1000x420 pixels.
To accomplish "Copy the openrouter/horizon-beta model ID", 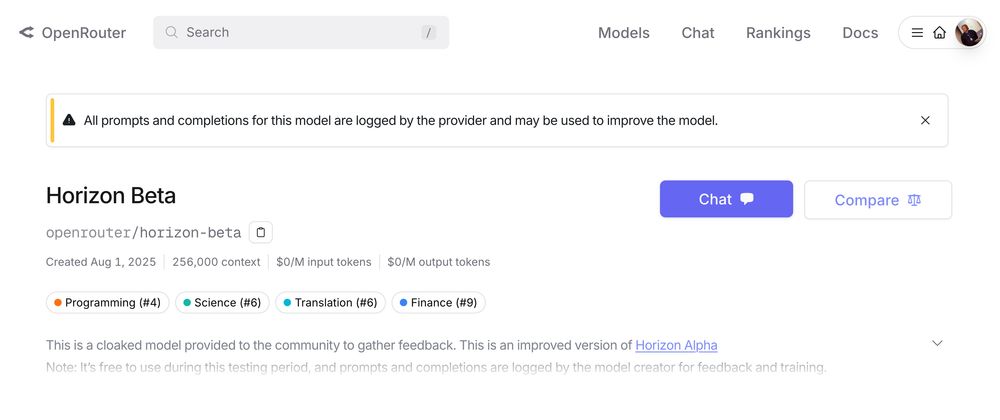I will [x=260, y=233].
